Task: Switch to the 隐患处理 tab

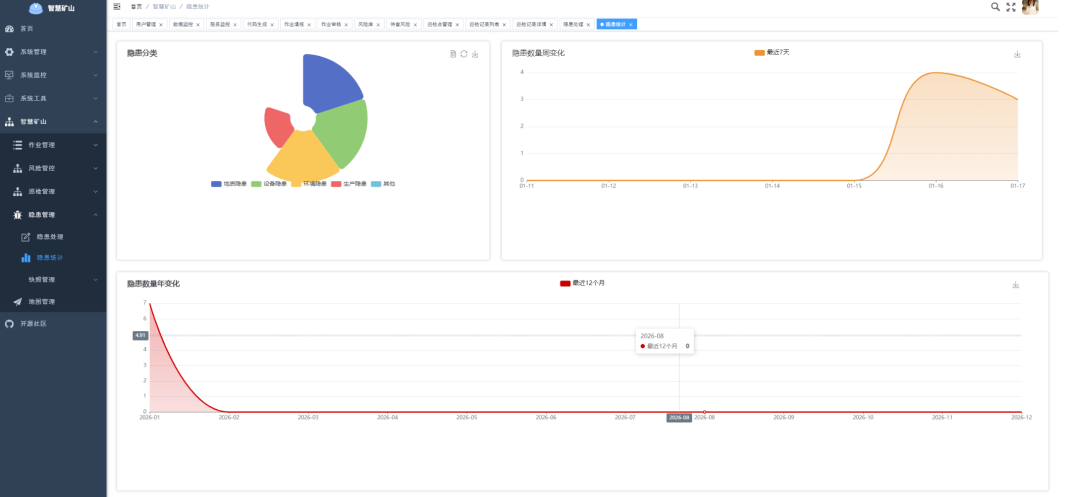Action: point(577,24)
